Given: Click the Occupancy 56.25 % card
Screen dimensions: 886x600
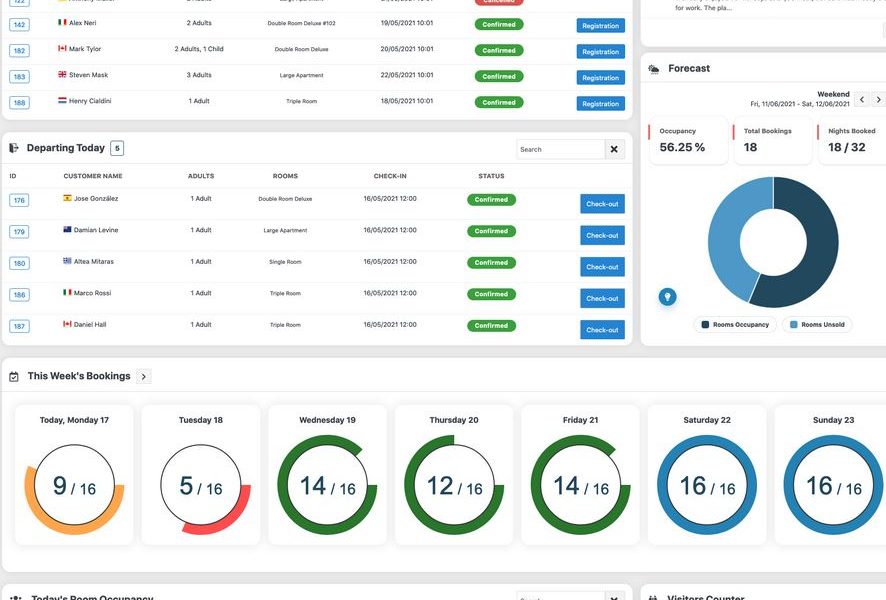Looking at the screenshot, I should pyautogui.click(x=688, y=141).
